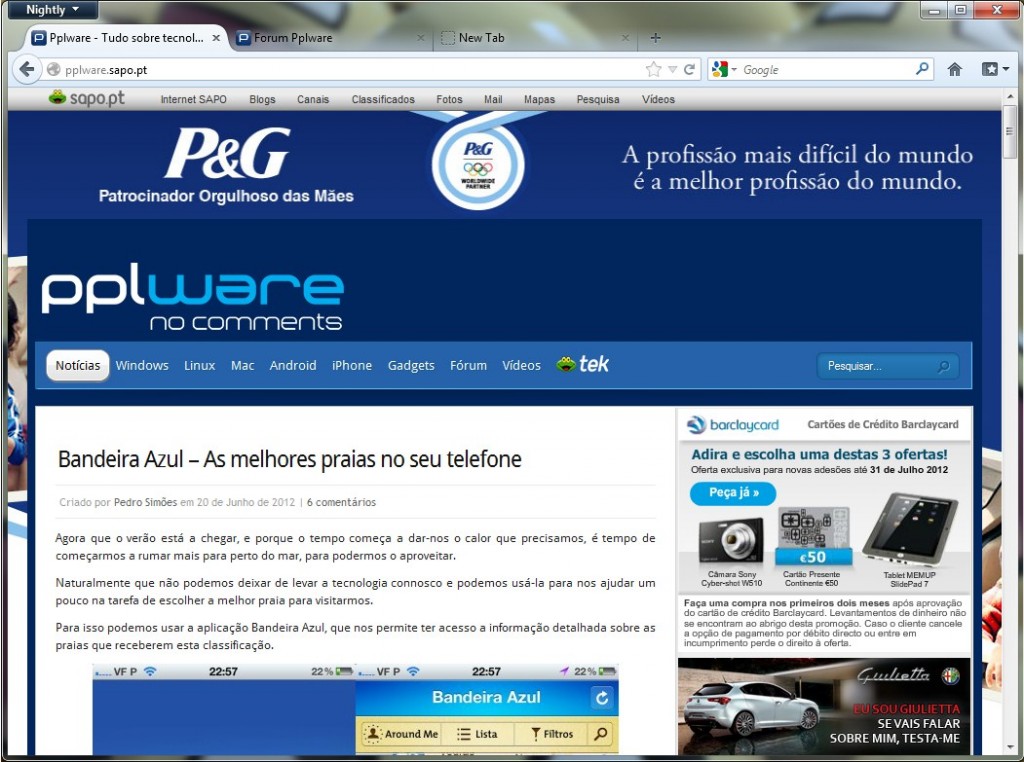Reload the page with the refresh icon

click(689, 69)
